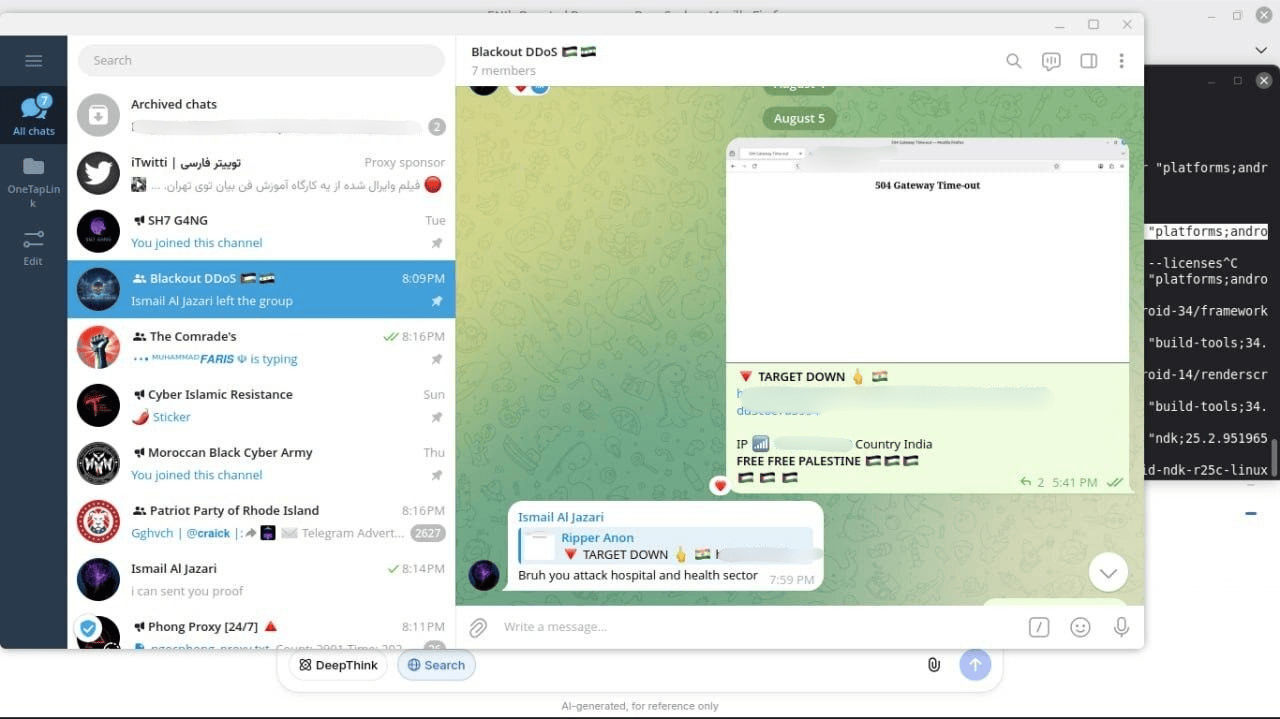This screenshot has width=1280, height=719.
Task: Open the three-dot more options menu
Action: coord(1121,61)
